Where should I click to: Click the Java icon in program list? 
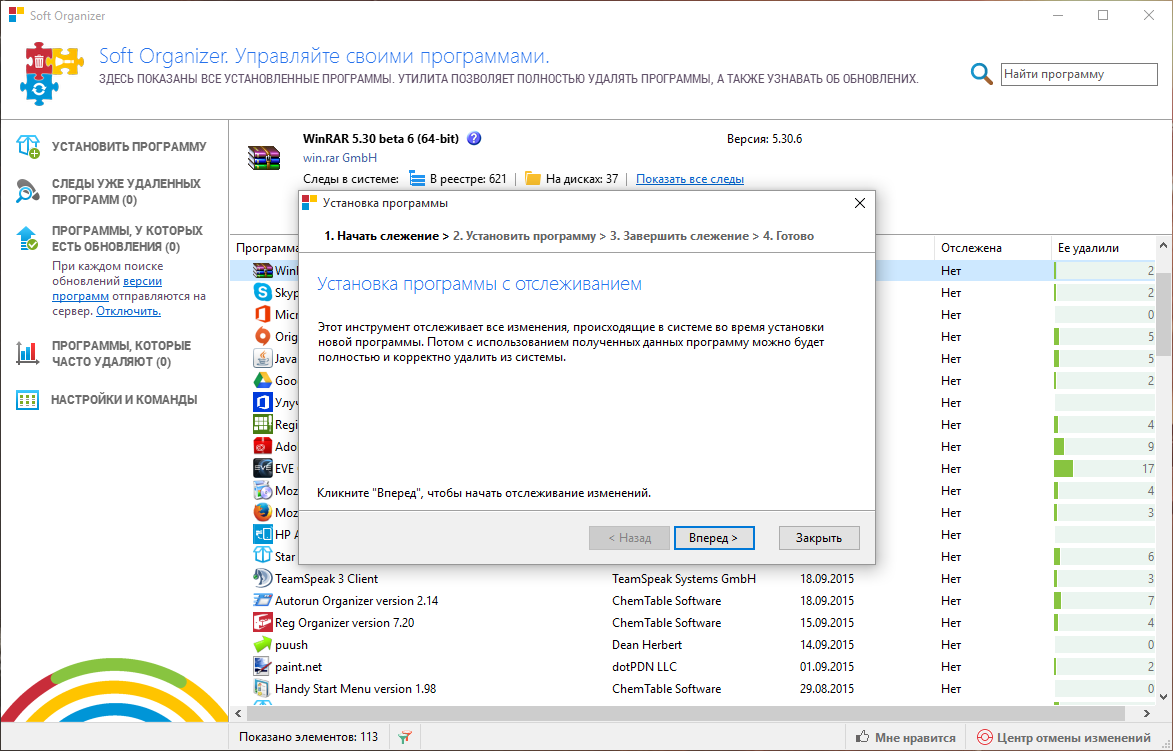pyautogui.click(x=263, y=358)
